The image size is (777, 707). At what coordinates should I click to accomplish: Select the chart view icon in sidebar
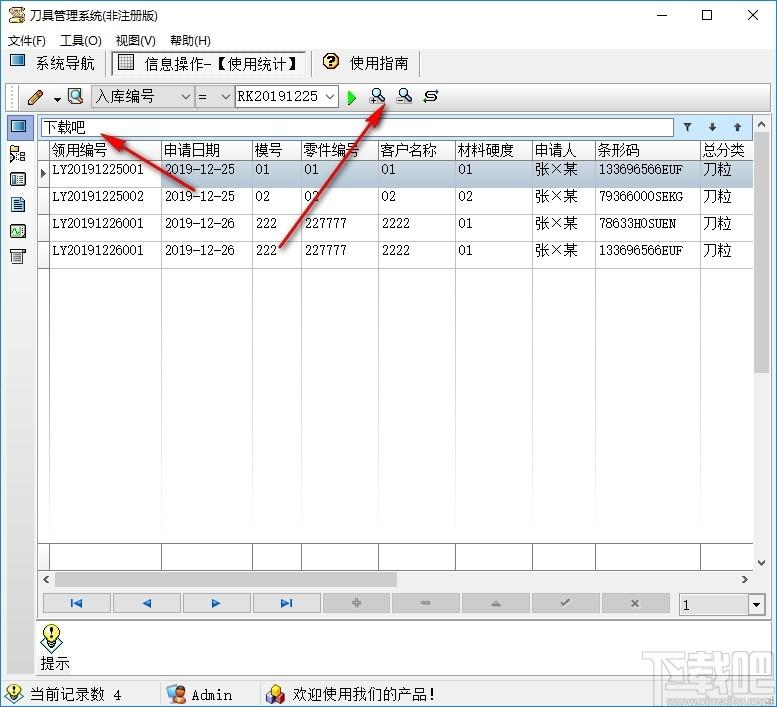17,231
